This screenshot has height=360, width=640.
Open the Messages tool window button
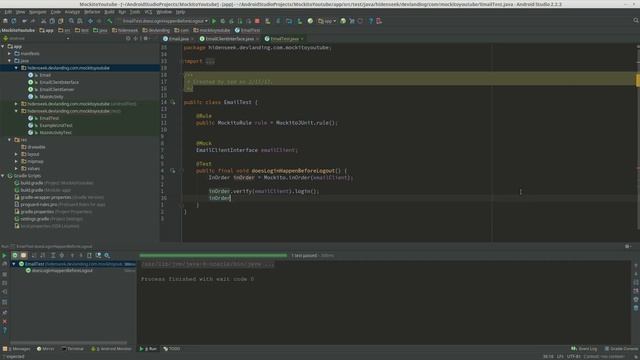point(16,349)
